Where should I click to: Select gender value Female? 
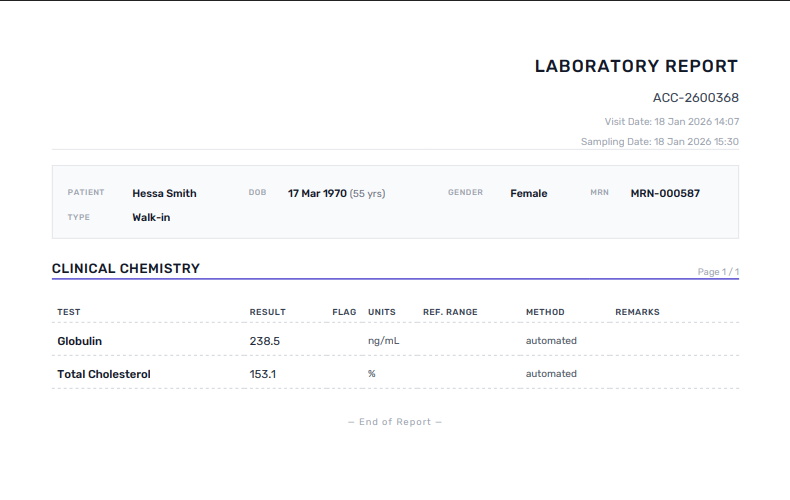point(529,194)
